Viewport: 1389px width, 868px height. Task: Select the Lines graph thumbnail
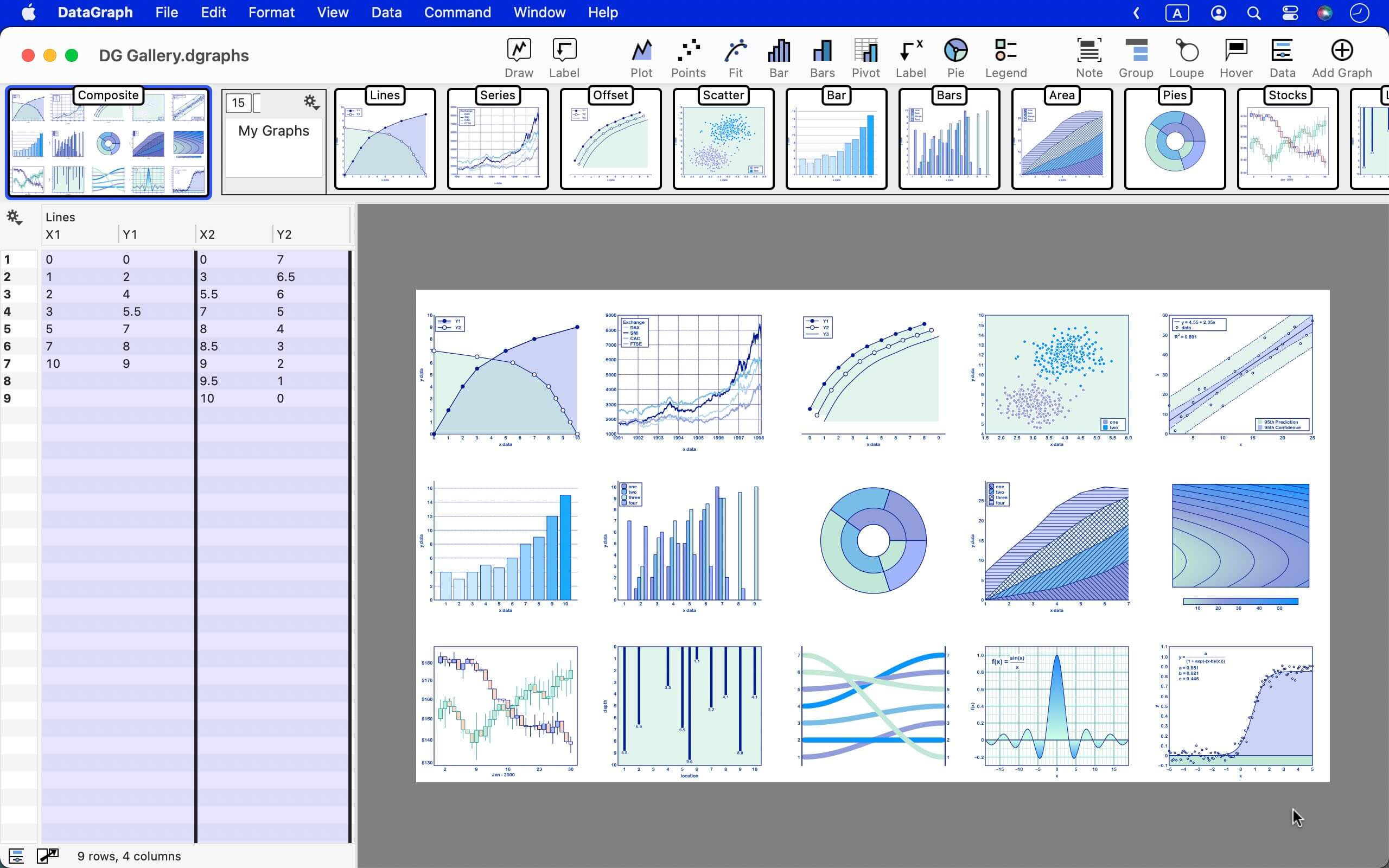(385, 139)
